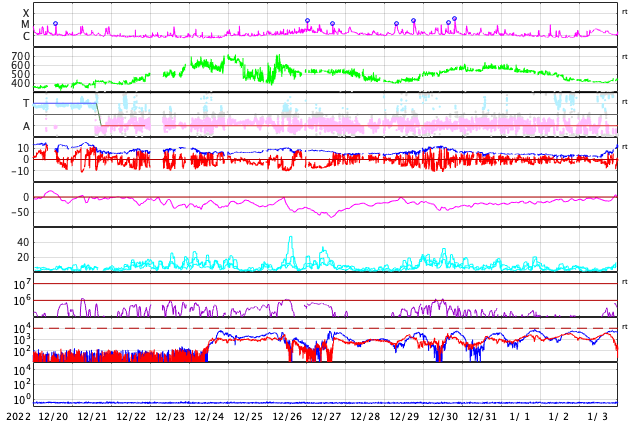The height and width of the screenshot is (424, 634).
Task: Click the "rt" label beside the T/A panel
Action: (x=624, y=102)
